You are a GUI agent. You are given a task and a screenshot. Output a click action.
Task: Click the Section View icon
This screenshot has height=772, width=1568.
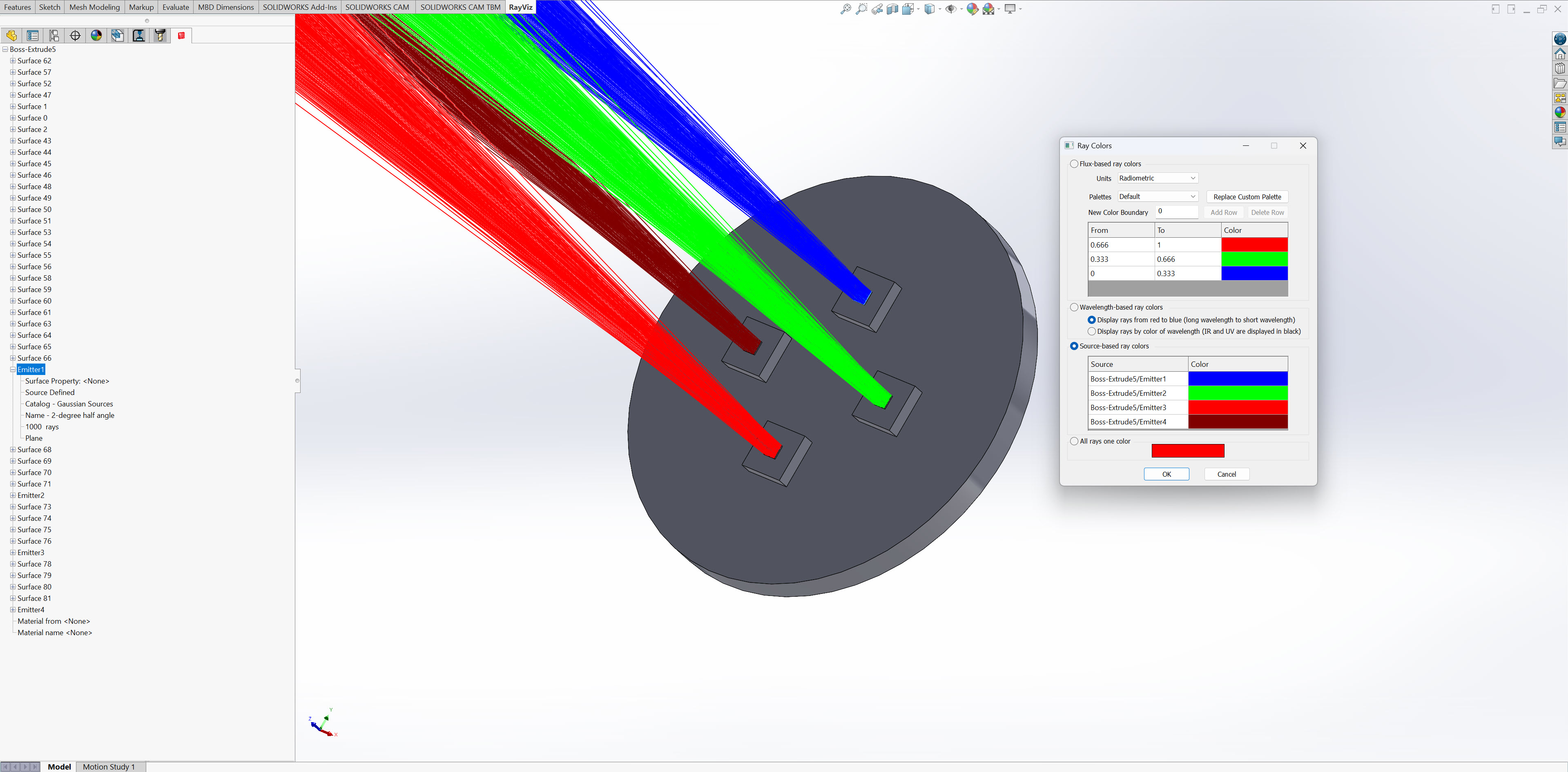[x=892, y=9]
